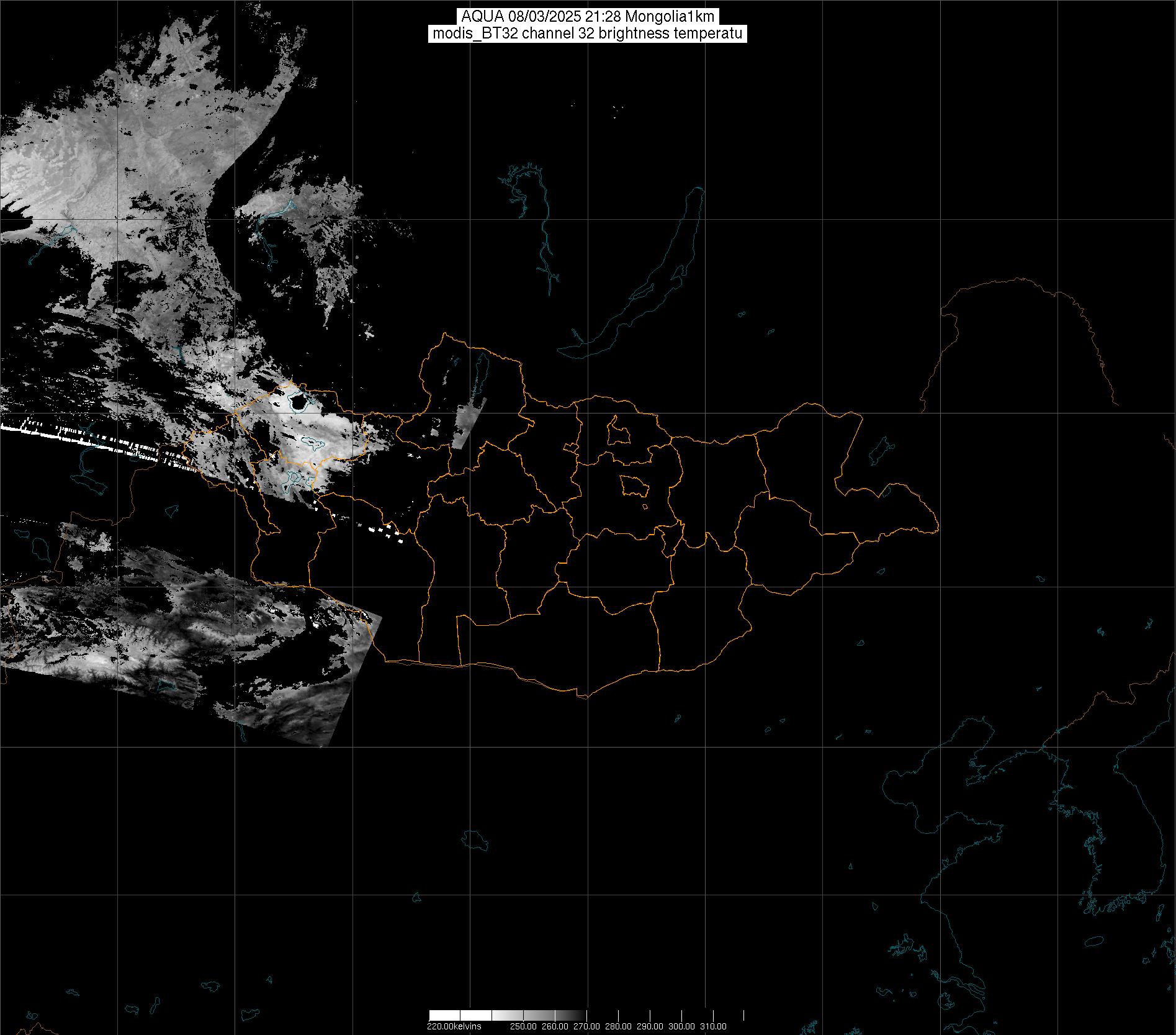Click the "250.00" colorbar label

click(x=524, y=1026)
